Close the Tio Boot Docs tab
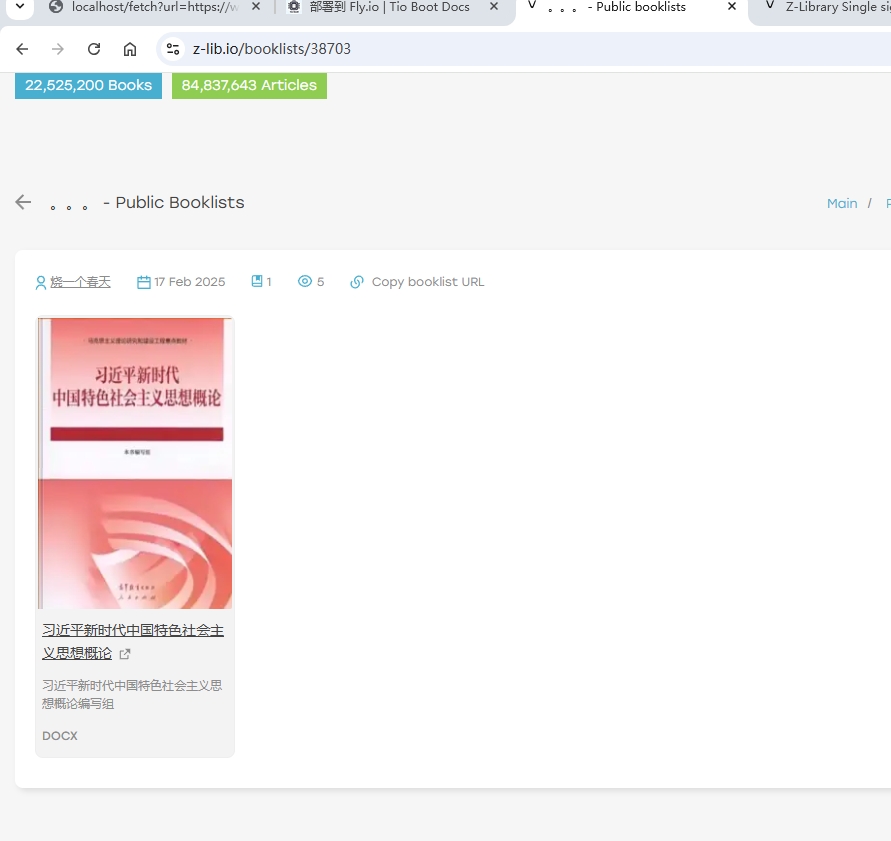The width and height of the screenshot is (891, 841). tap(494, 7)
